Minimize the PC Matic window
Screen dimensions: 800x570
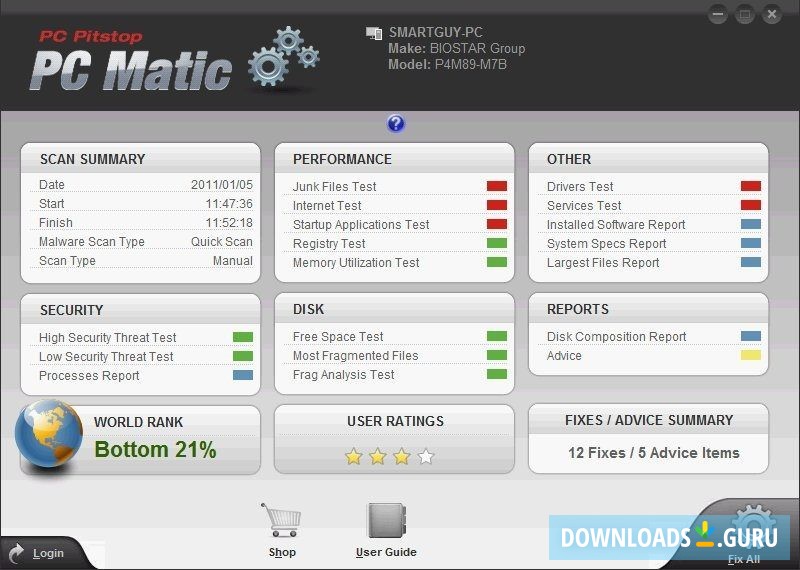coord(717,14)
